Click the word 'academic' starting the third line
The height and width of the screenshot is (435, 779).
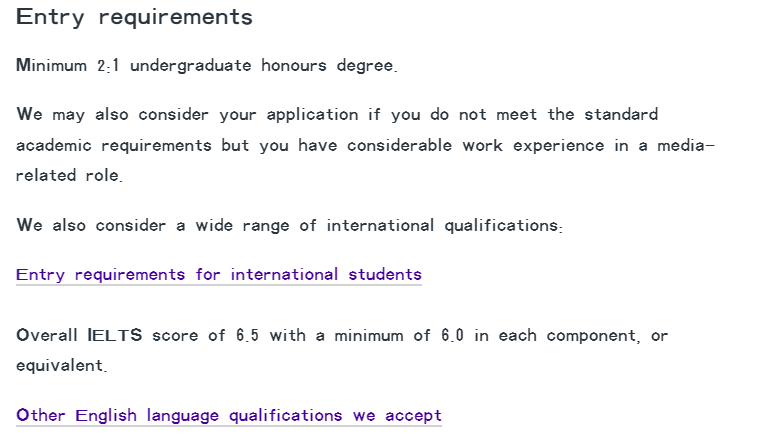[x=54, y=145]
